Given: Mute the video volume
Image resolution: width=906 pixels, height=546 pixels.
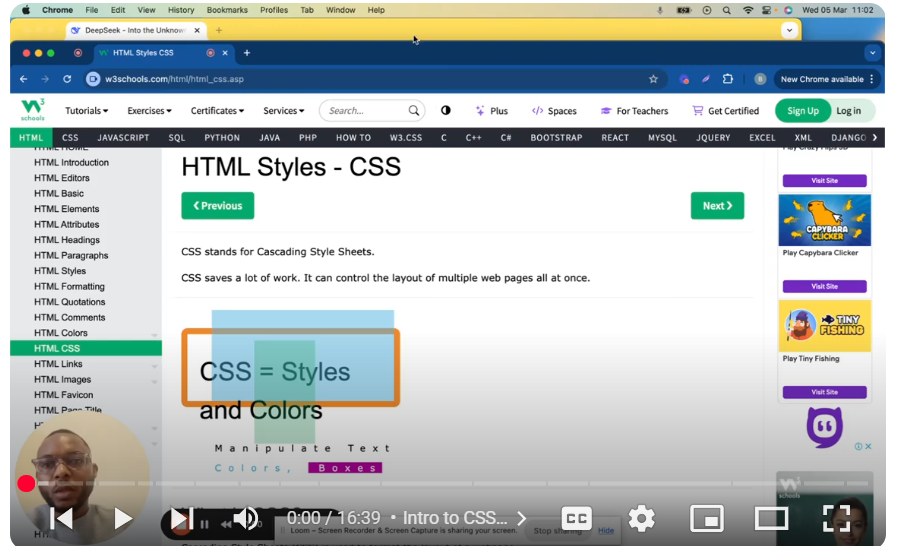Looking at the screenshot, I should (x=245, y=518).
